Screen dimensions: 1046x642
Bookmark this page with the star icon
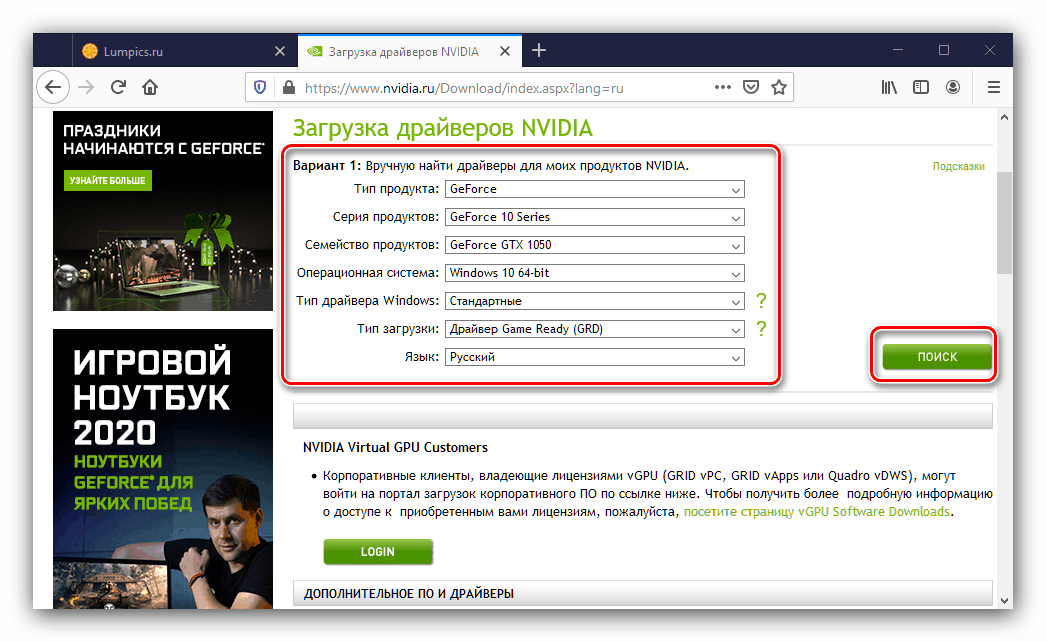tap(778, 87)
